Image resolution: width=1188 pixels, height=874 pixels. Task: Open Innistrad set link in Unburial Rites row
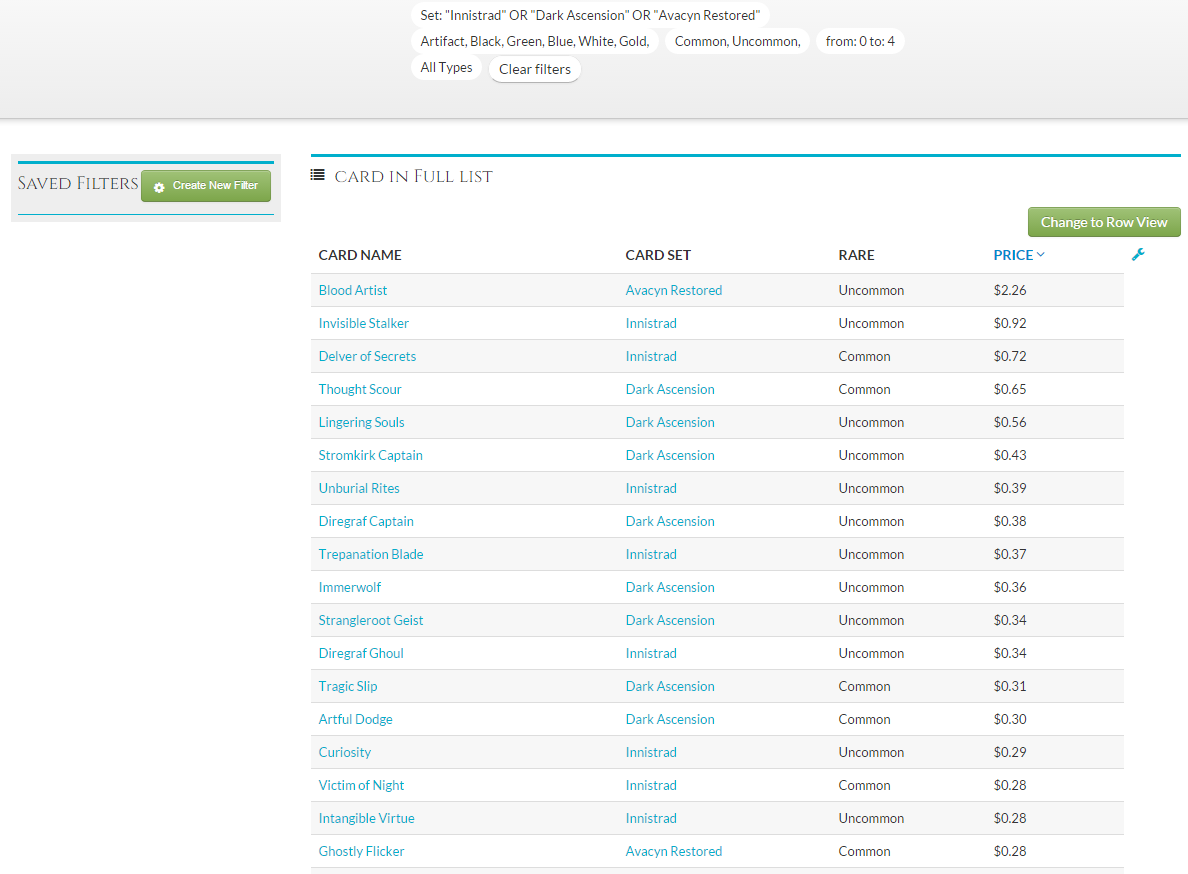click(x=651, y=489)
